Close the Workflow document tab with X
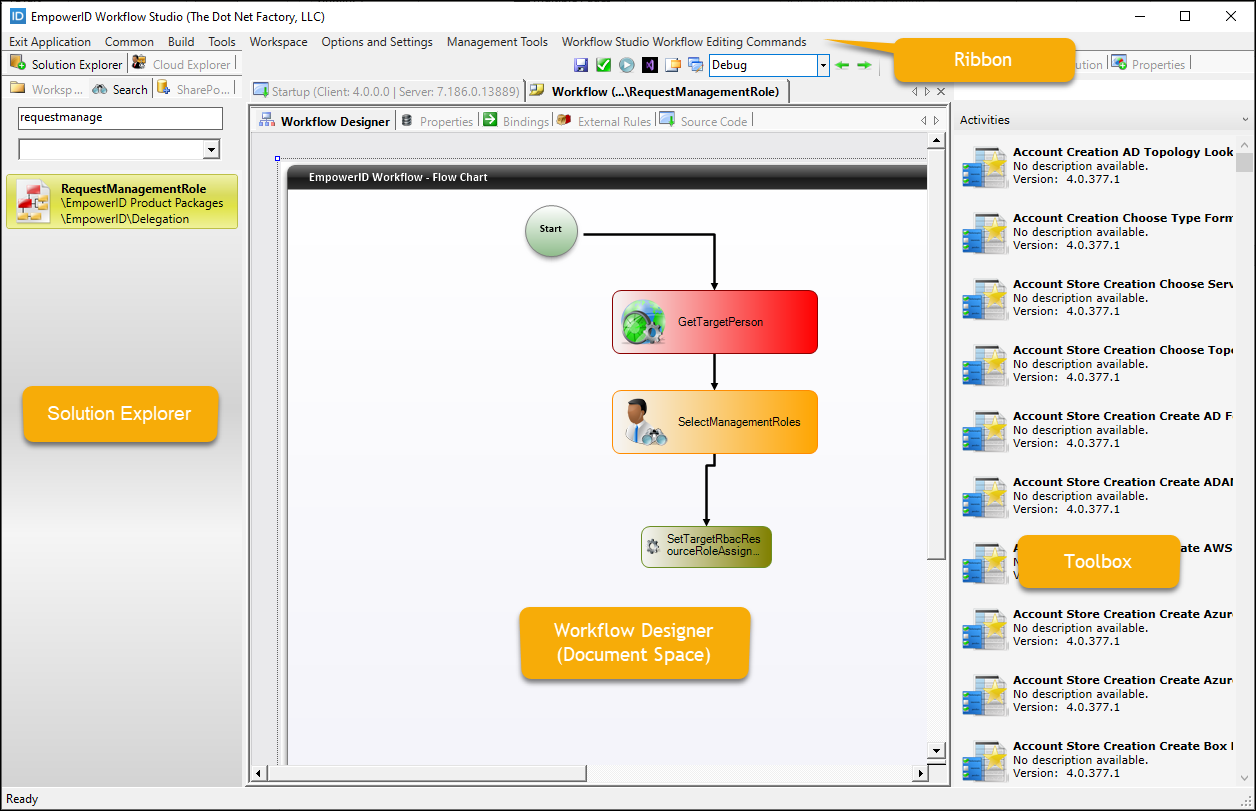This screenshot has height=811, width=1256. click(939, 91)
